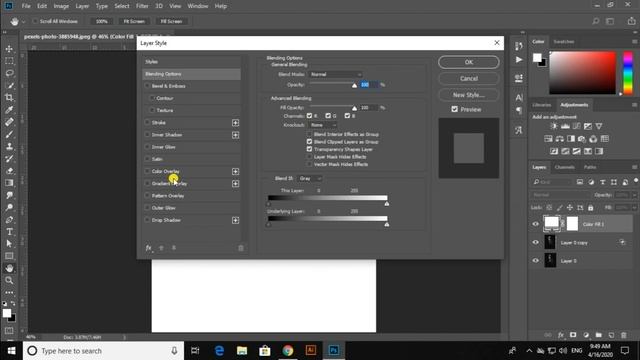Select the Gradient tool
The height and width of the screenshot is (360, 640).
9,183
